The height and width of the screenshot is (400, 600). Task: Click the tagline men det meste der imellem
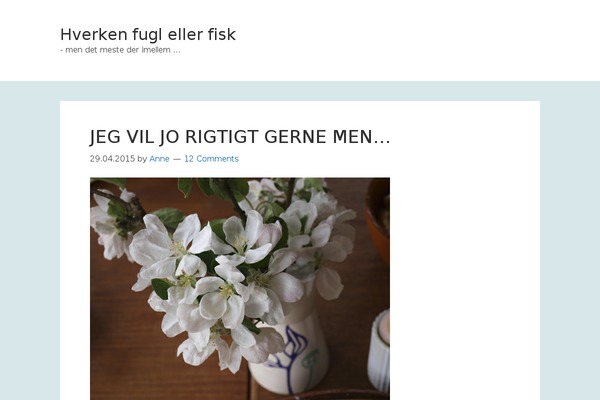(x=120, y=50)
